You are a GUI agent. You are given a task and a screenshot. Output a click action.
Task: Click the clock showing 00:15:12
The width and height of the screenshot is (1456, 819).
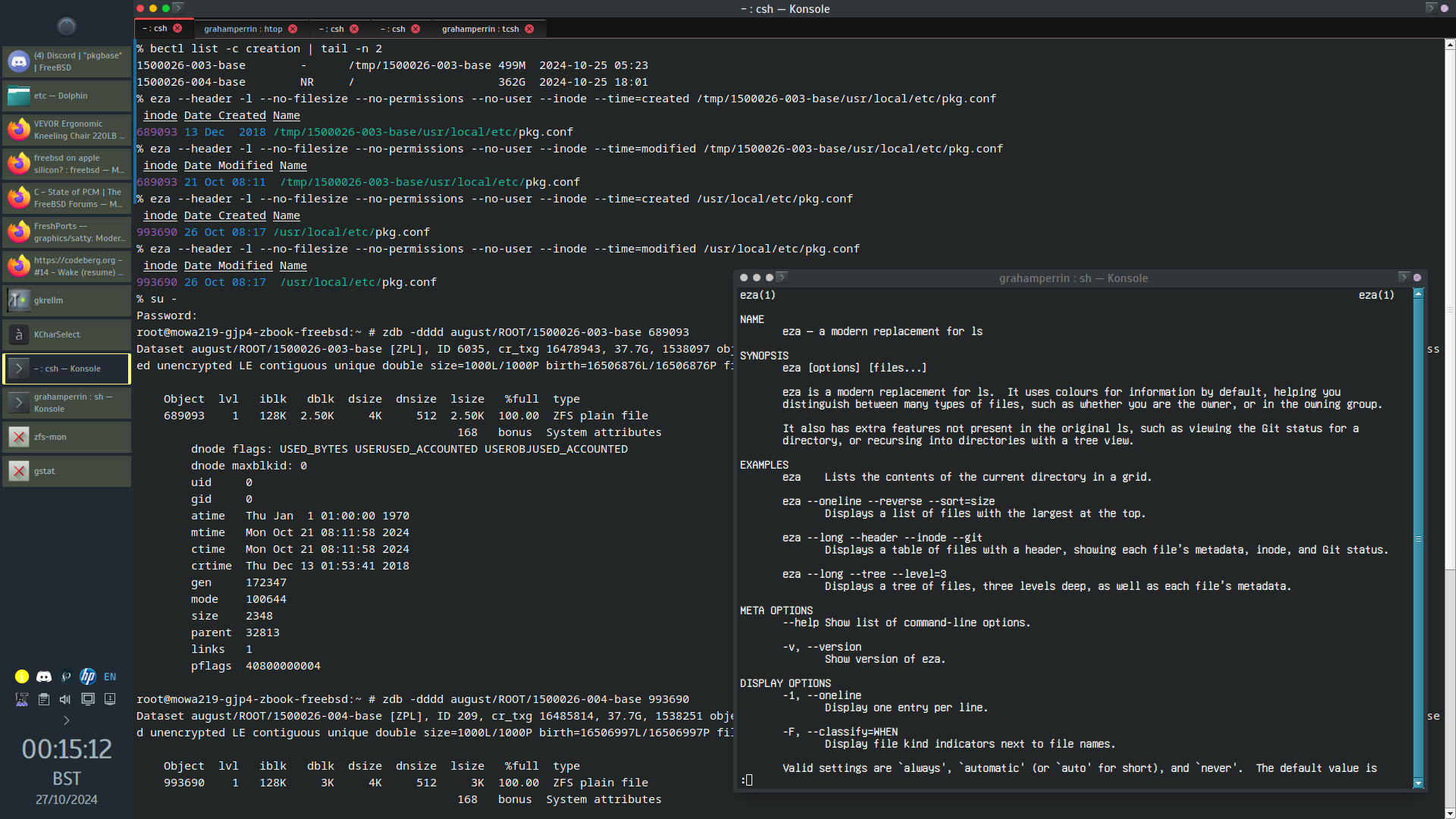click(x=67, y=749)
